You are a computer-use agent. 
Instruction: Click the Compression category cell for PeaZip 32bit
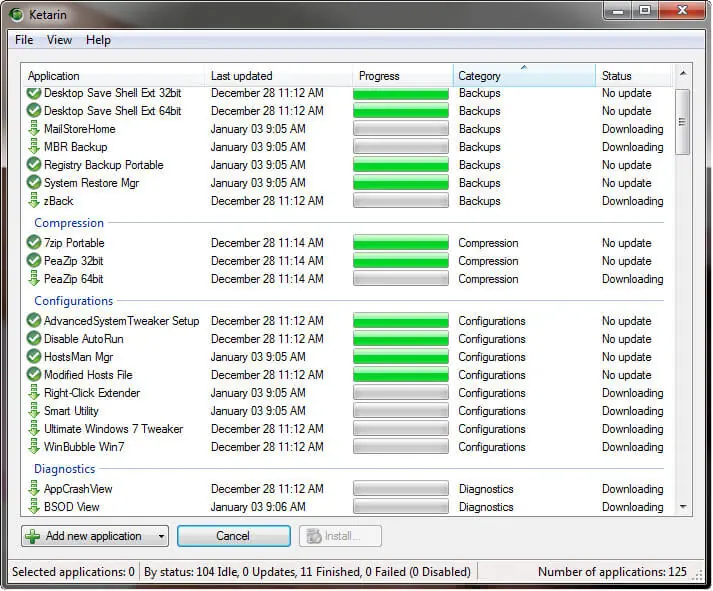488,260
